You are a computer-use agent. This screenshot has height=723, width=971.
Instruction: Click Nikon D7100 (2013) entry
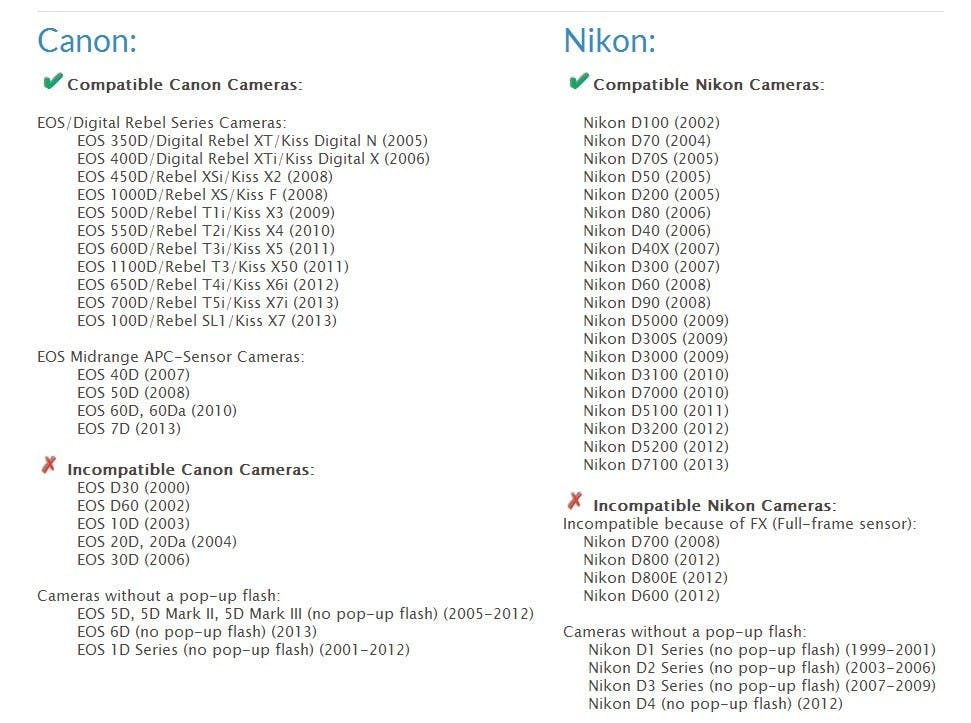coord(656,464)
